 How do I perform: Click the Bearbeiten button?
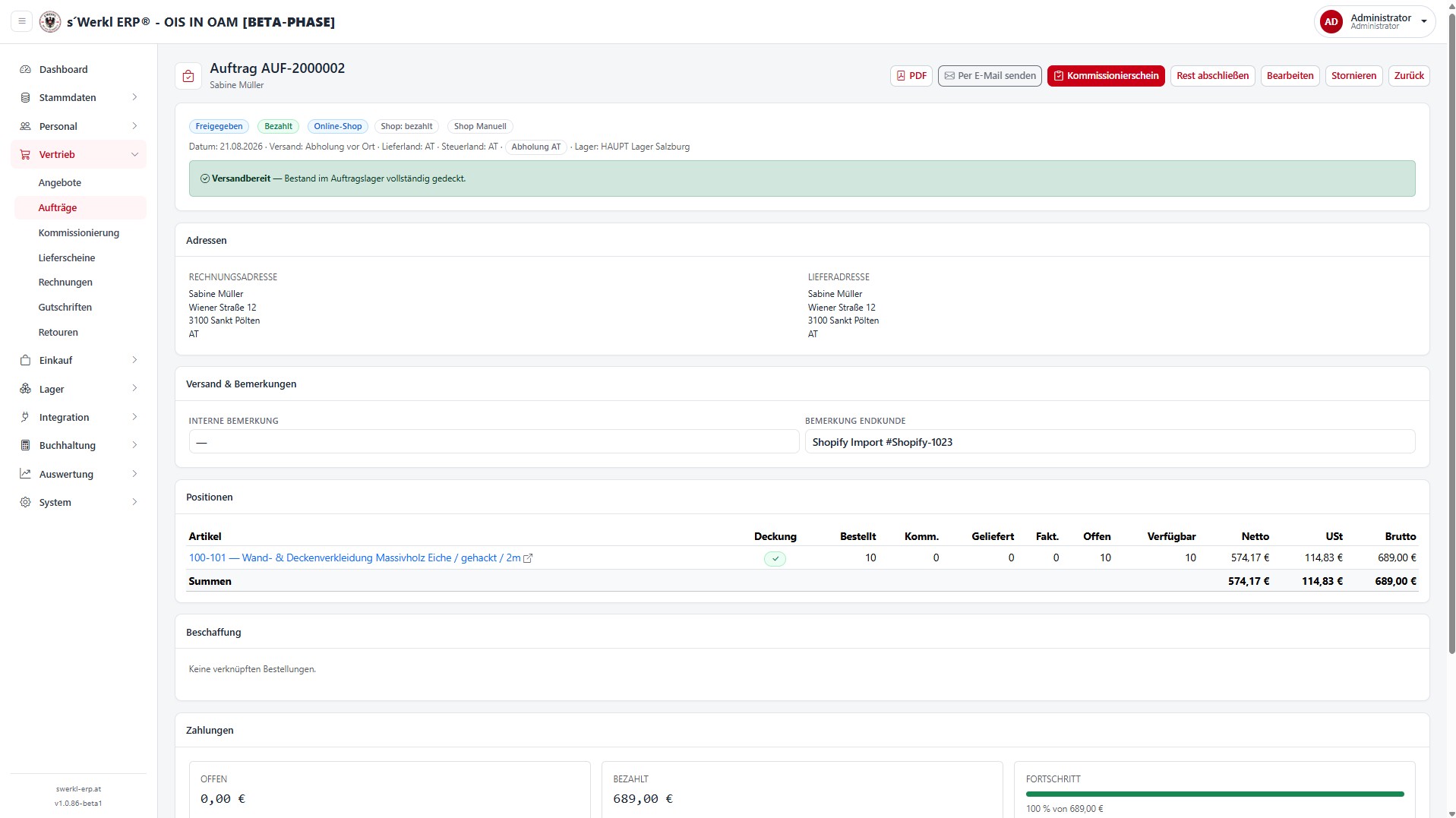[1290, 76]
